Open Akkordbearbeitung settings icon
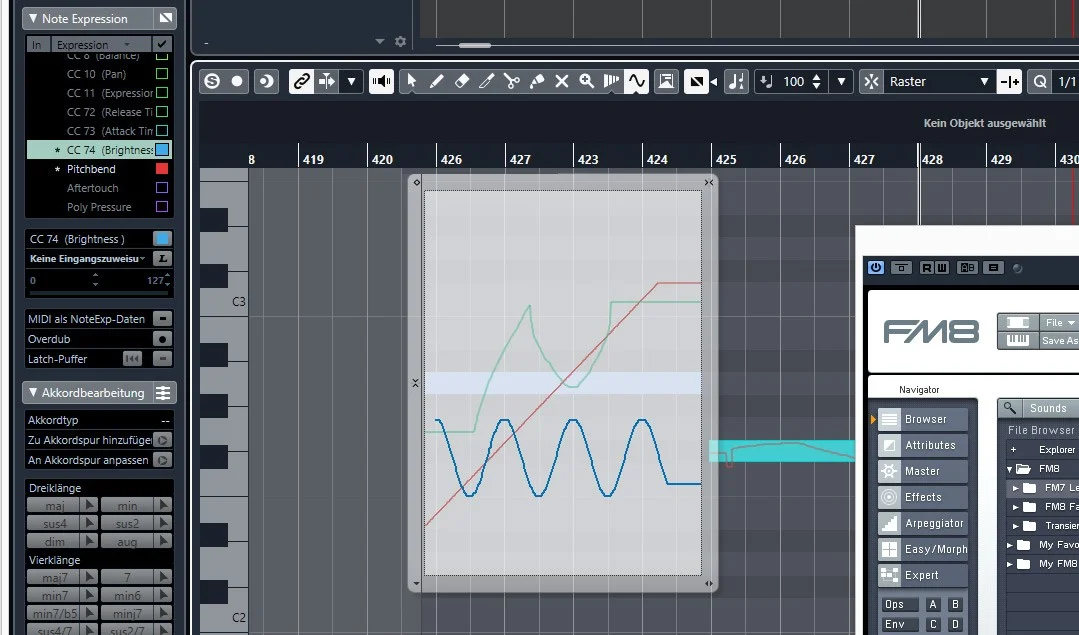This screenshot has height=635, width=1079. point(163,393)
